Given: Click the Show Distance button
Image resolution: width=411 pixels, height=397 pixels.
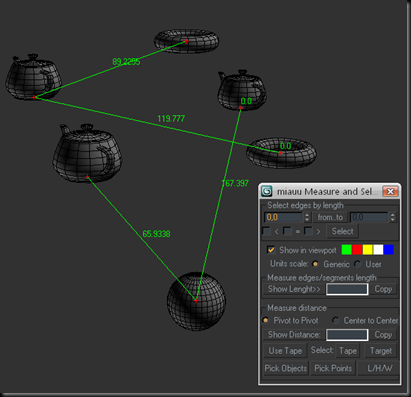Looking at the screenshot, I should (294, 335).
